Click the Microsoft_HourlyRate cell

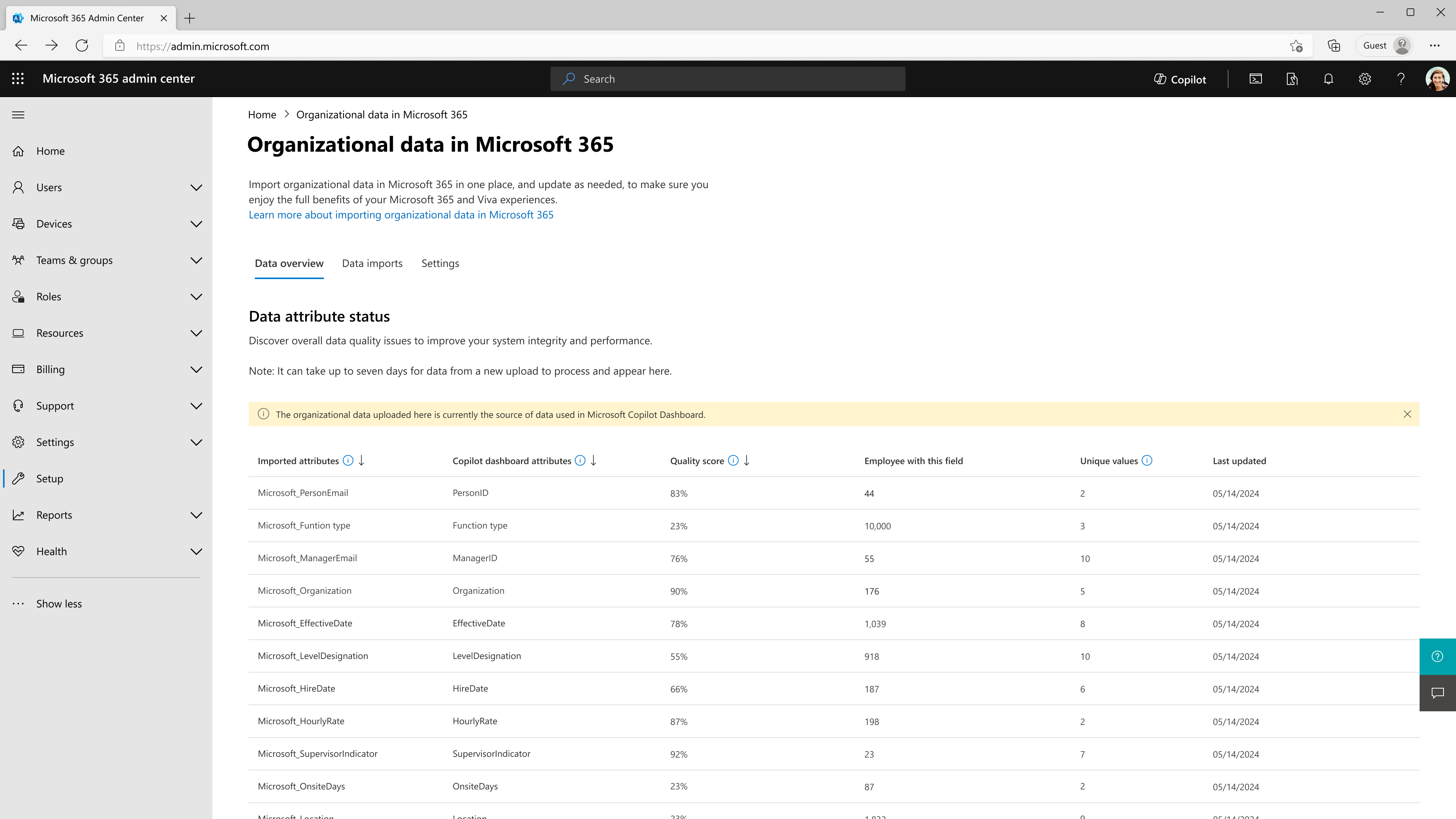click(x=301, y=721)
